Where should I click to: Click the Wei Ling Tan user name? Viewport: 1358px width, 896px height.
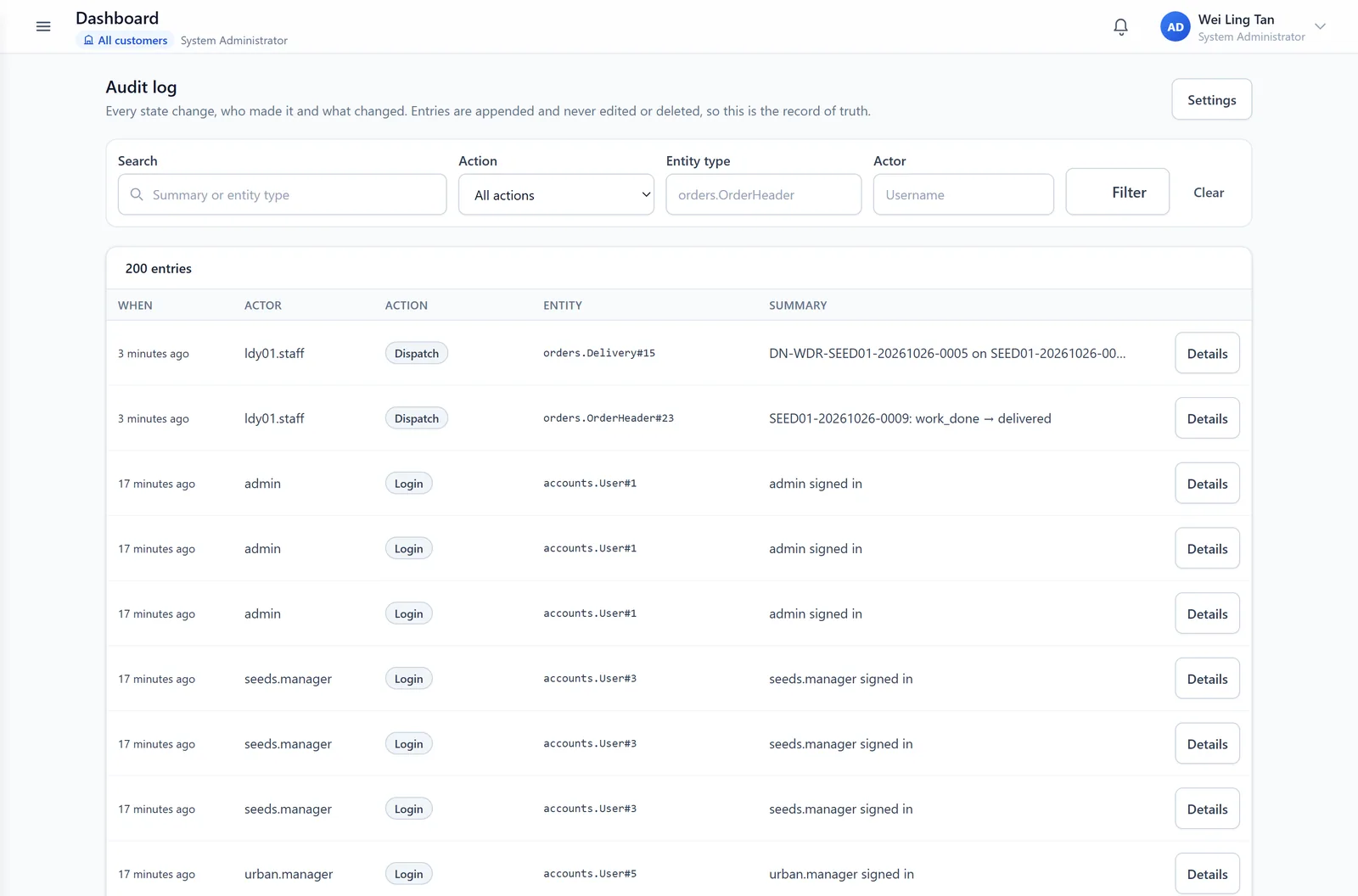(1236, 20)
